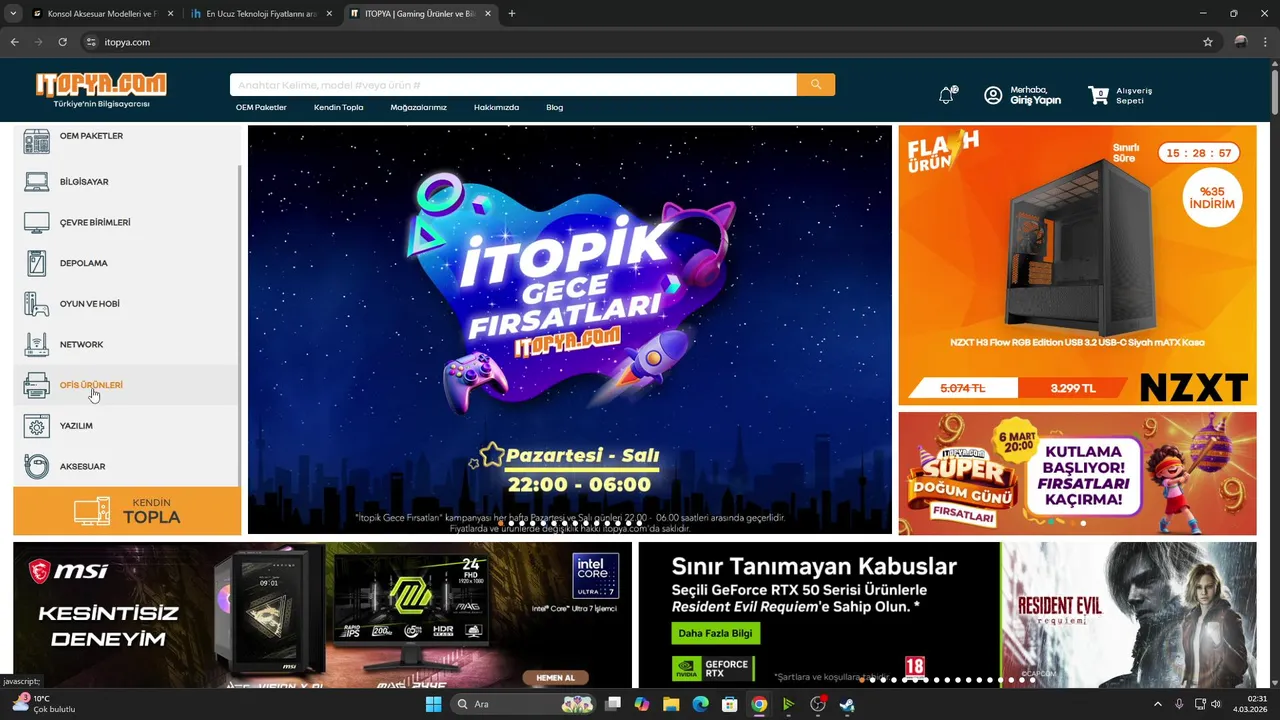
Task: Click the Network router icon
Action: point(37,344)
